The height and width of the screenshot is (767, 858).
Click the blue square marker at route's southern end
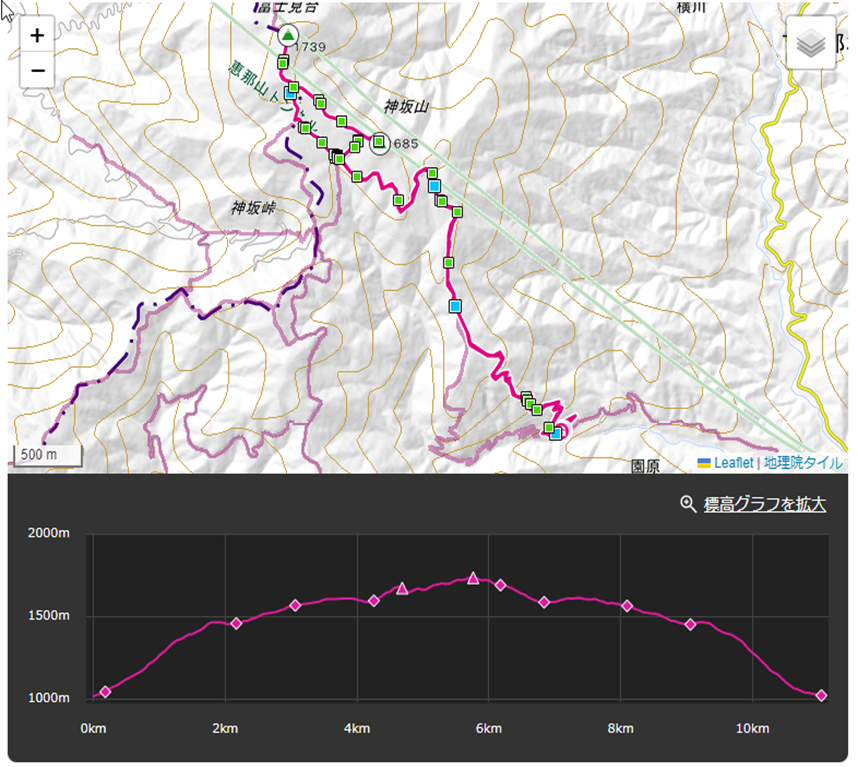coord(556,433)
